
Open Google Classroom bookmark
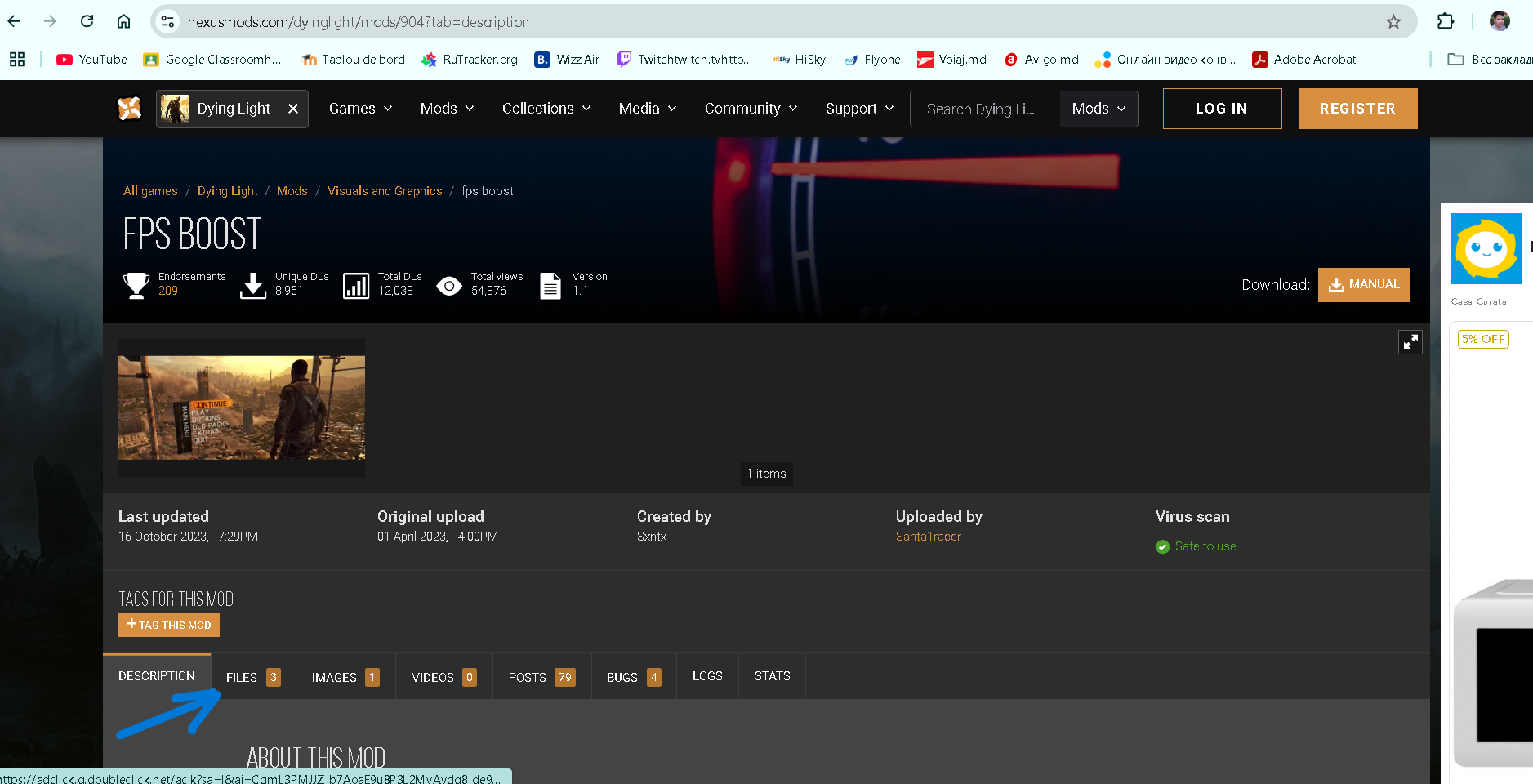click(x=212, y=60)
